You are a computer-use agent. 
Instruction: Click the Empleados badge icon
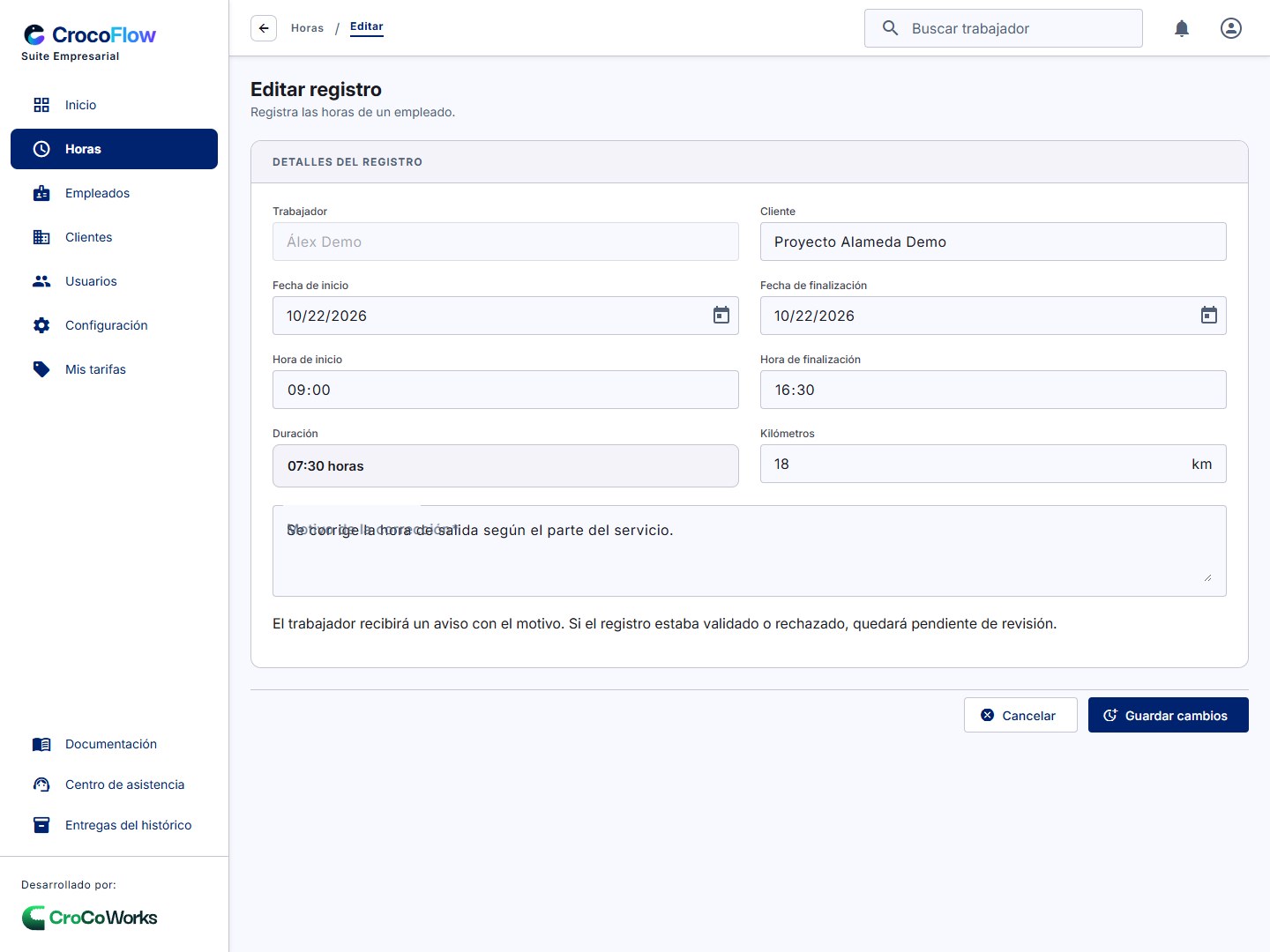click(41, 193)
